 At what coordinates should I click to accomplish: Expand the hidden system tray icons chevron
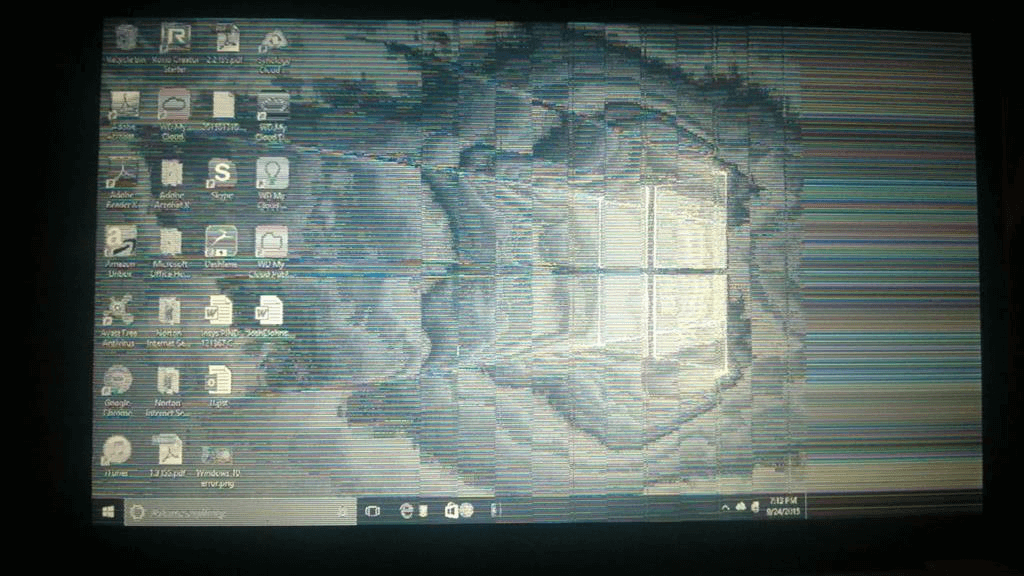click(726, 507)
